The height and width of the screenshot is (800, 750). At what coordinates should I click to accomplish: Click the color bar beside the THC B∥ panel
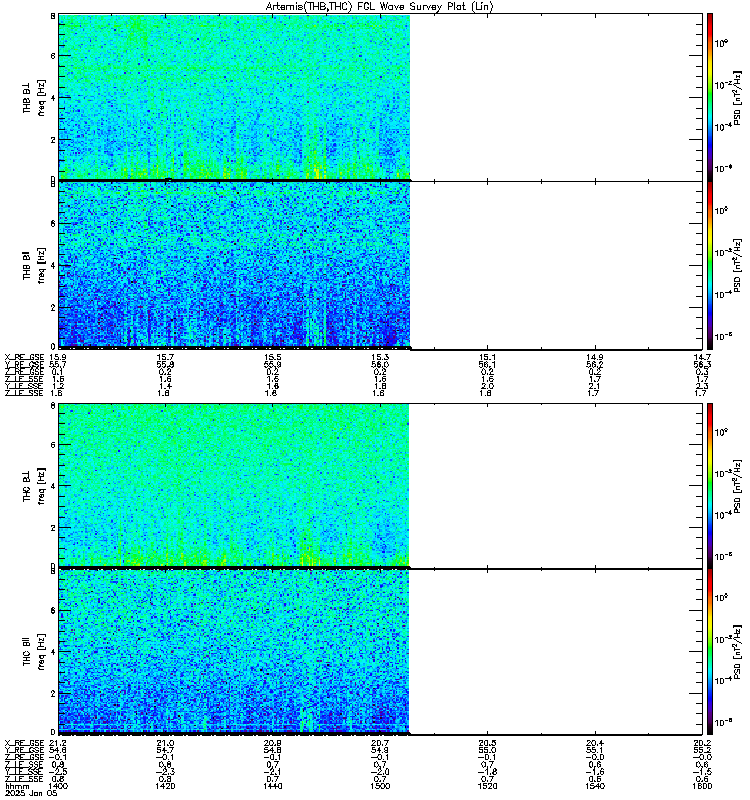[710, 652]
